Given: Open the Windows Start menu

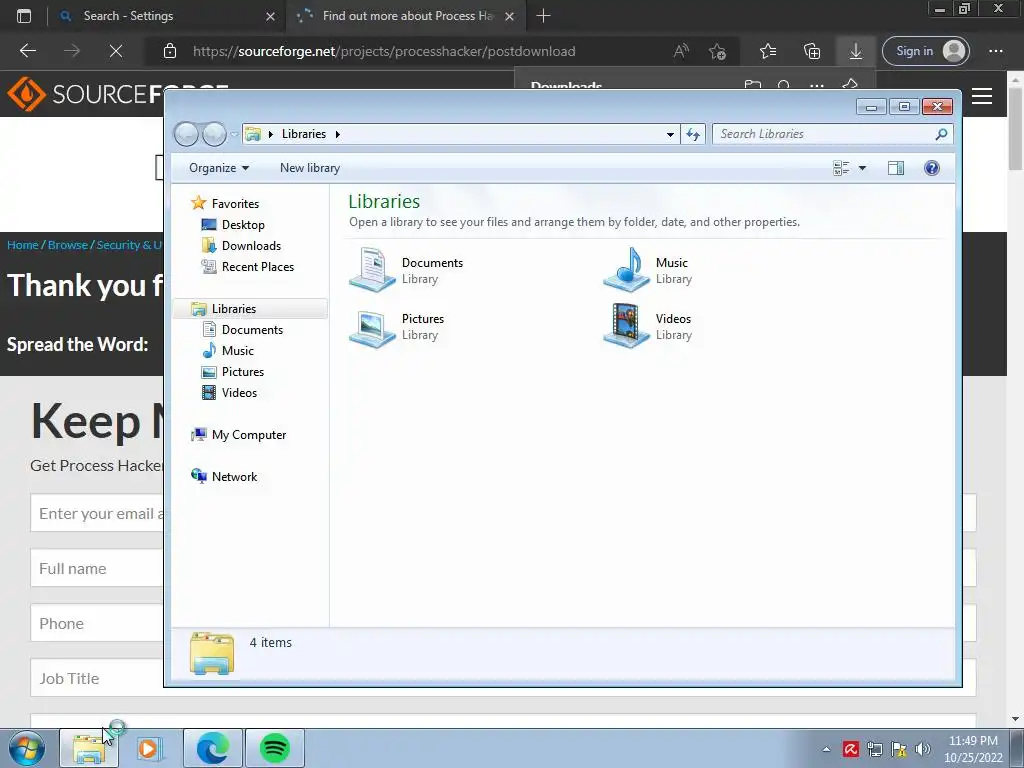Looking at the screenshot, I should (27, 748).
